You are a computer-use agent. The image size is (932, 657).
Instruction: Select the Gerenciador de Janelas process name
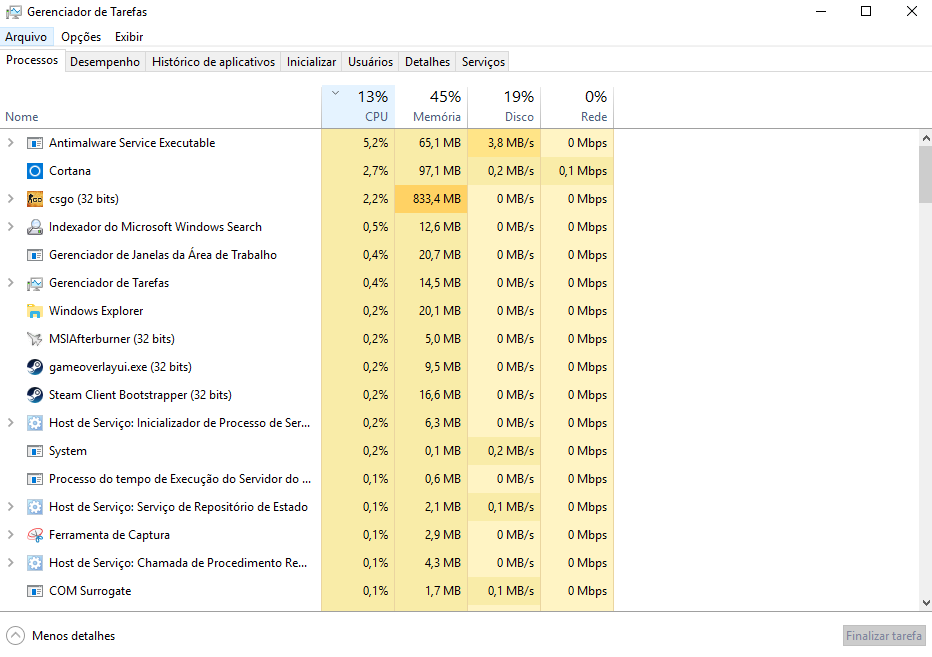click(163, 254)
